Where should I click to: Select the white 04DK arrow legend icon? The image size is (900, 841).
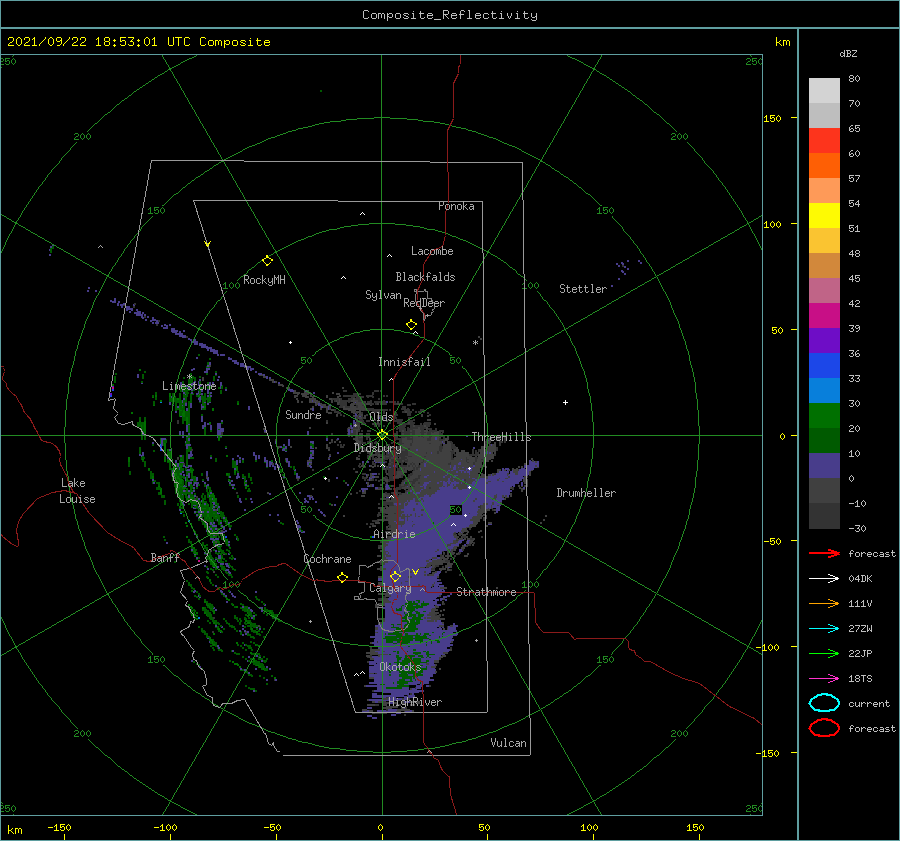[x=824, y=578]
